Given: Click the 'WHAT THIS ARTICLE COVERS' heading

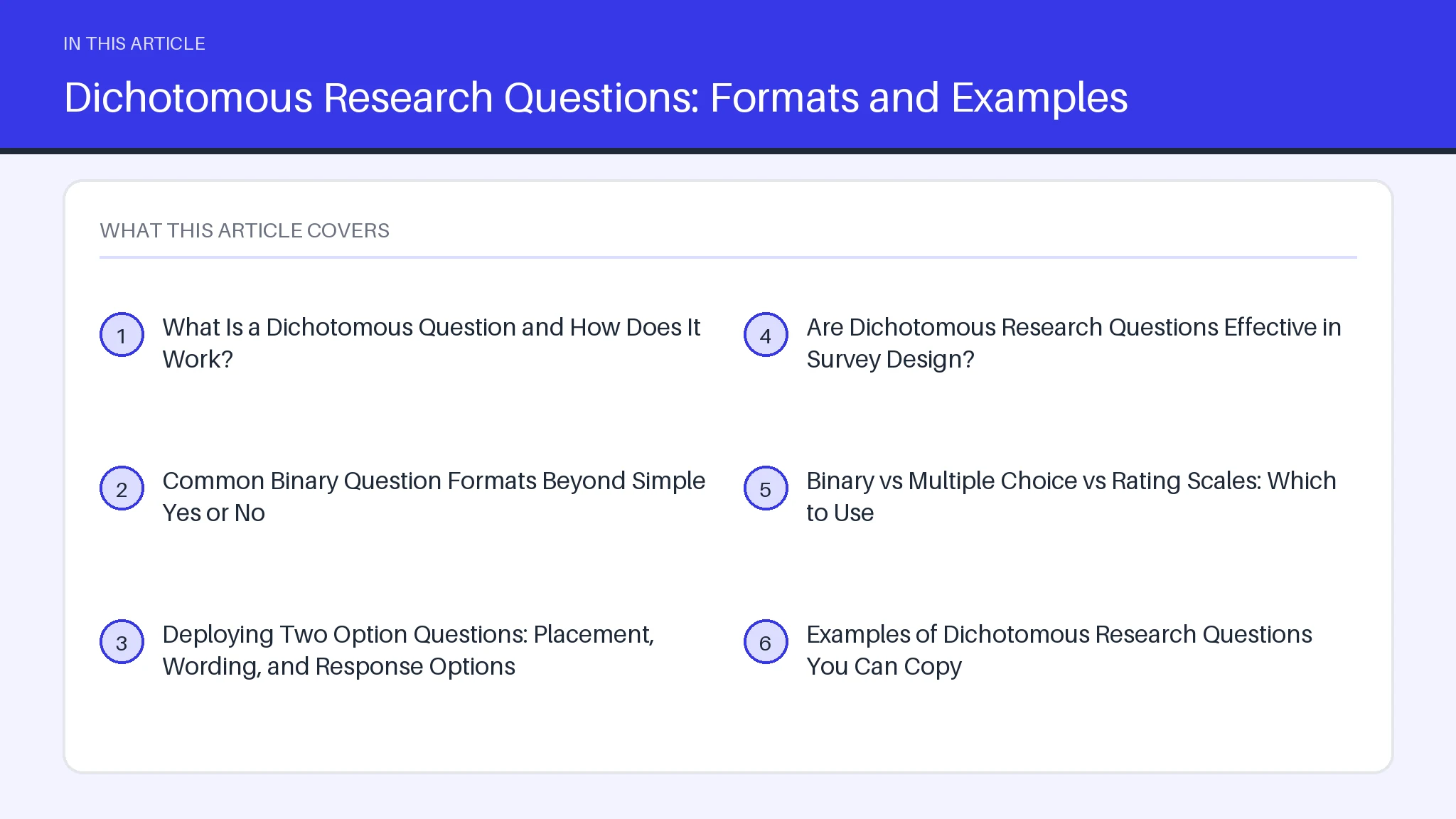Looking at the screenshot, I should coord(245,230).
